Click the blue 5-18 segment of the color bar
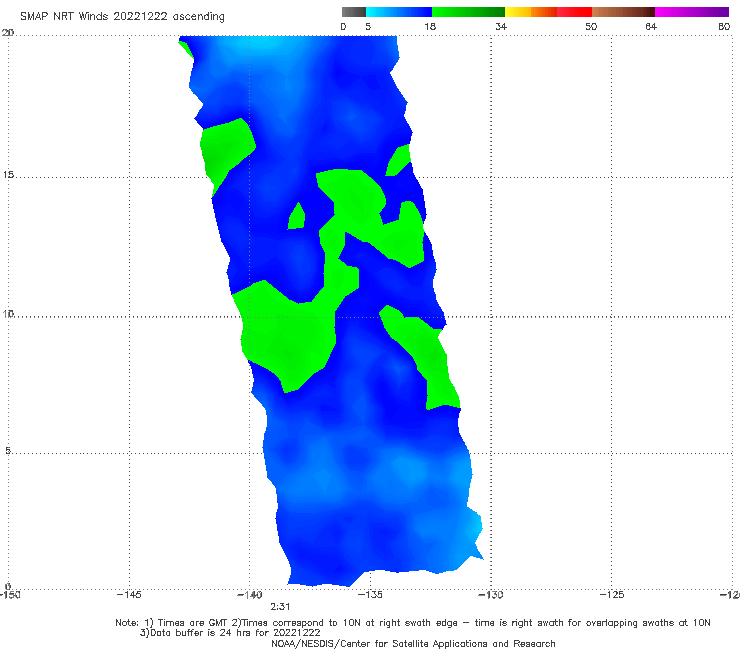 399,12
